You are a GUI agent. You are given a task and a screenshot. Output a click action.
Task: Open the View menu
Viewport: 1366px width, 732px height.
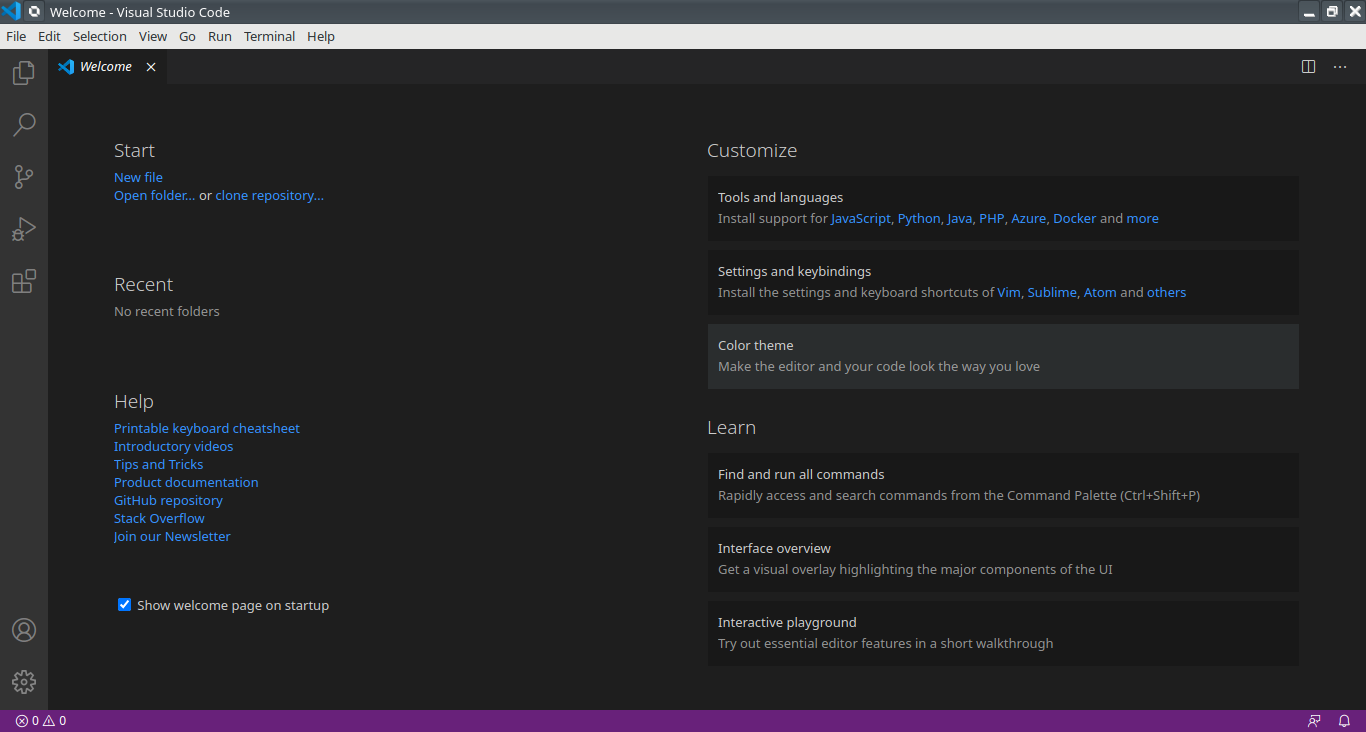(x=153, y=36)
